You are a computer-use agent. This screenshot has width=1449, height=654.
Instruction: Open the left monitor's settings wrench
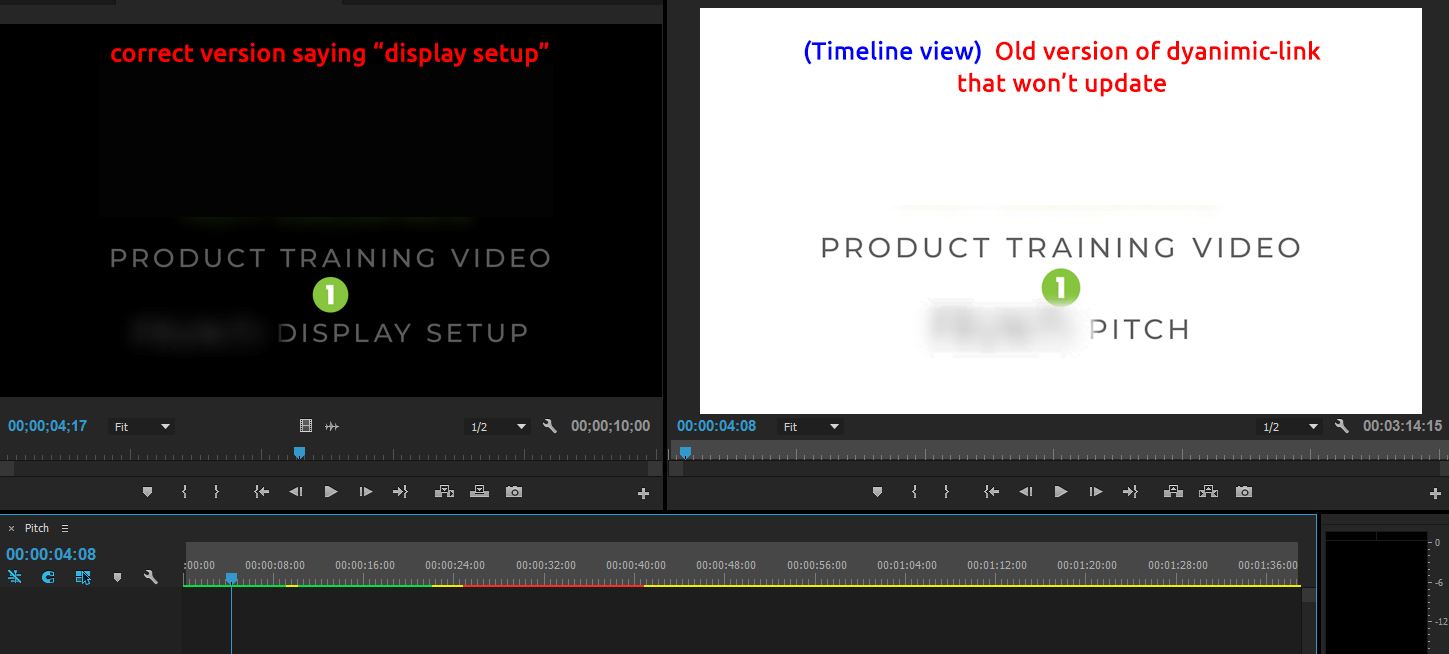pyautogui.click(x=549, y=425)
